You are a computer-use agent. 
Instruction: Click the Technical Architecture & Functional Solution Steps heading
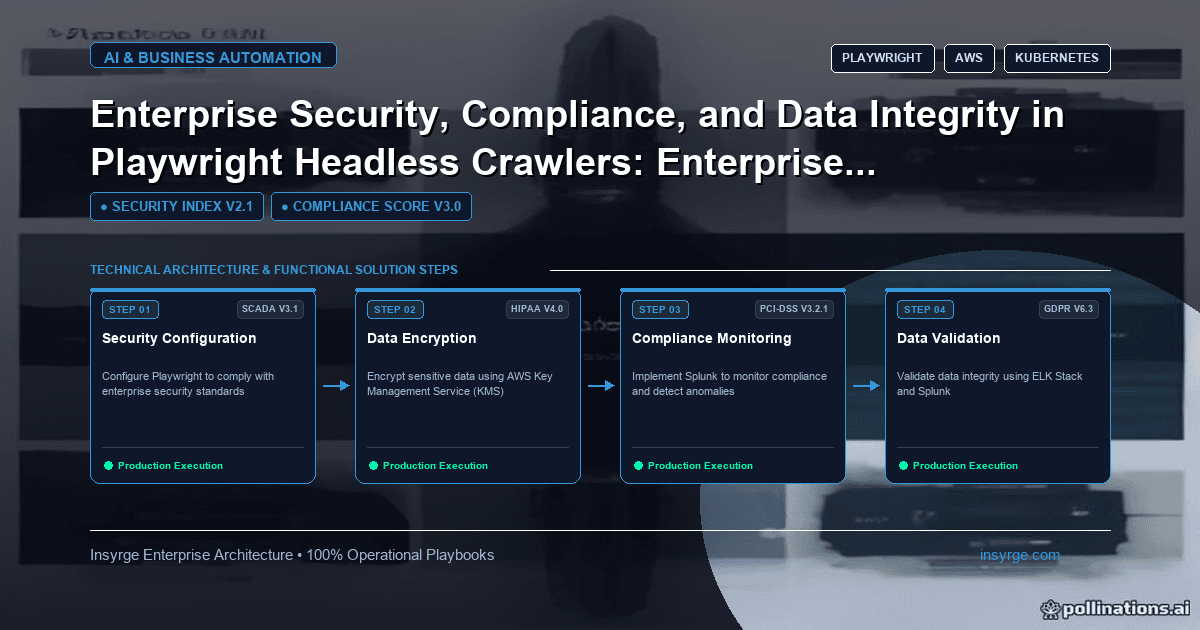(274, 270)
